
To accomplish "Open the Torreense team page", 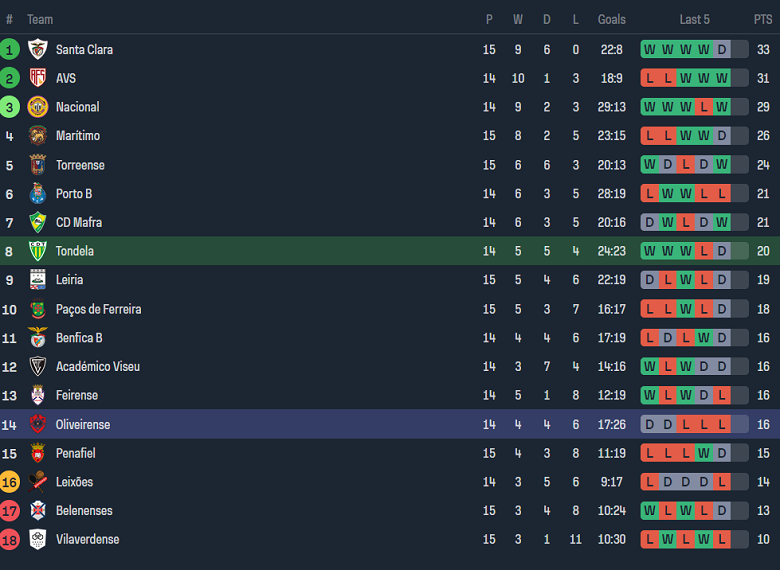I will (x=80, y=165).
